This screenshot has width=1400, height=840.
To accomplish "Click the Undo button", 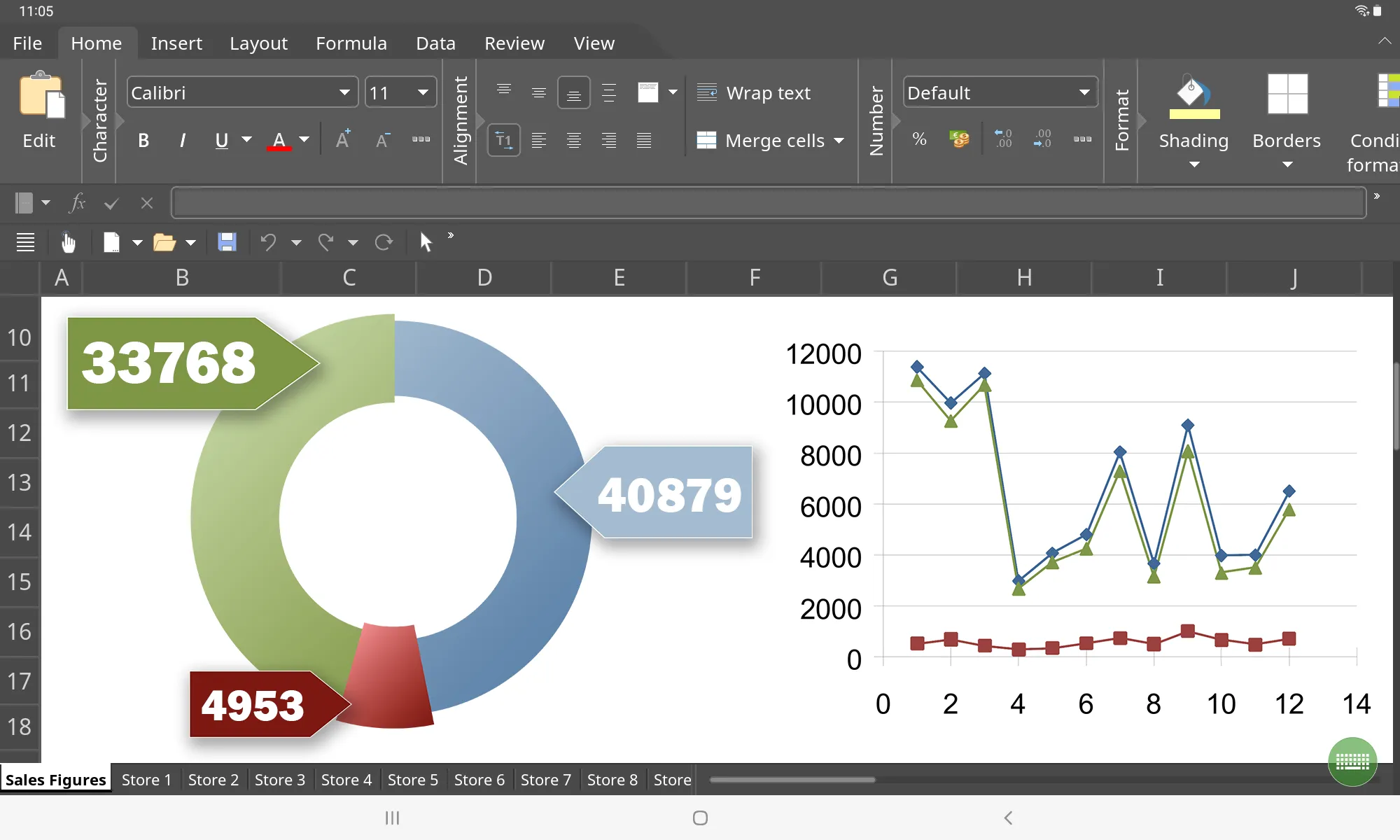I will 264,240.
